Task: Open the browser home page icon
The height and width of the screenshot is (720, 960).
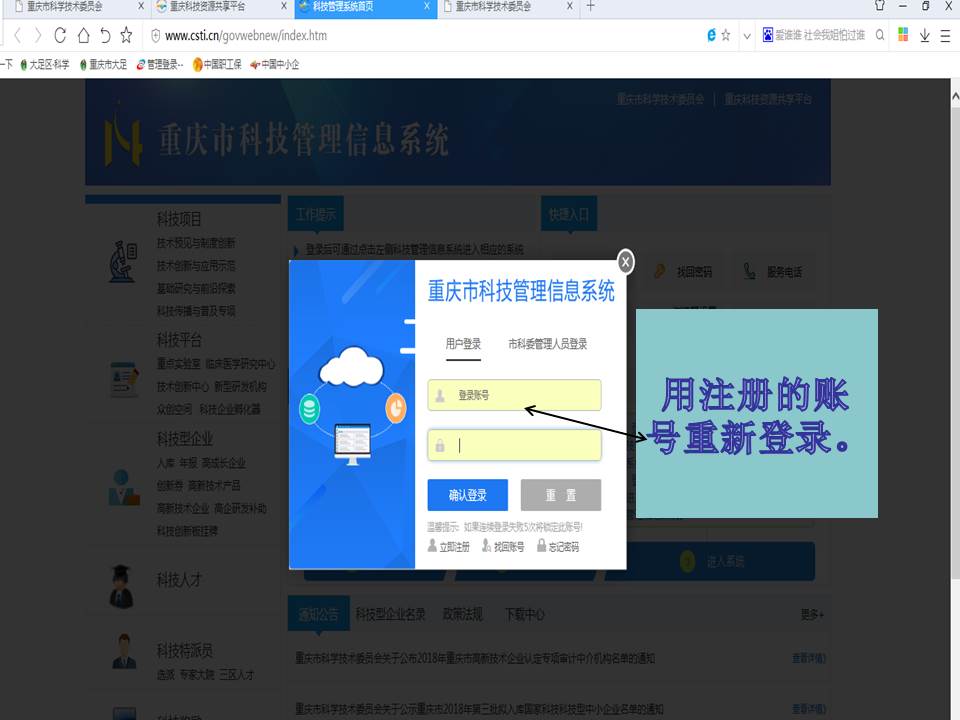Action: coord(83,36)
